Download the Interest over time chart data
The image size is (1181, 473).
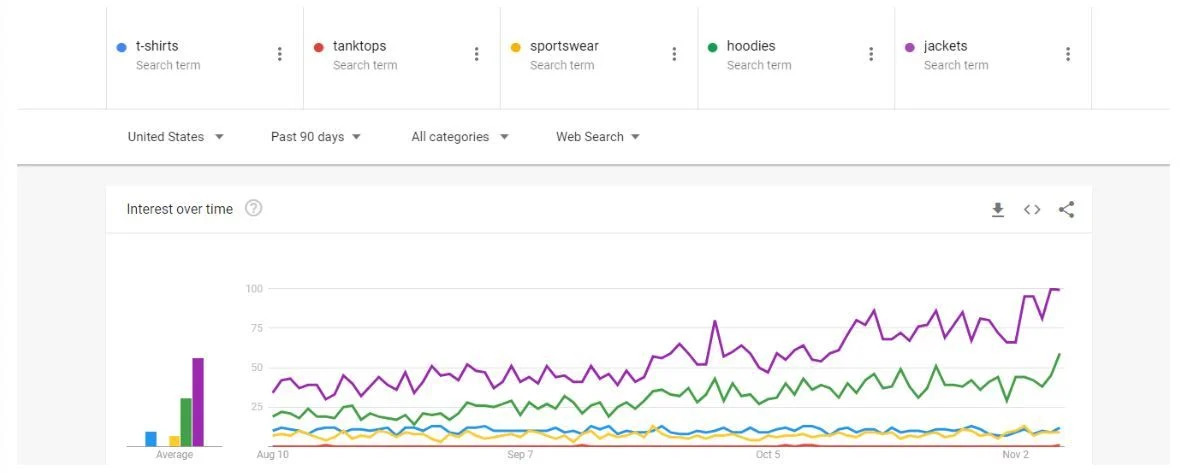(x=998, y=209)
